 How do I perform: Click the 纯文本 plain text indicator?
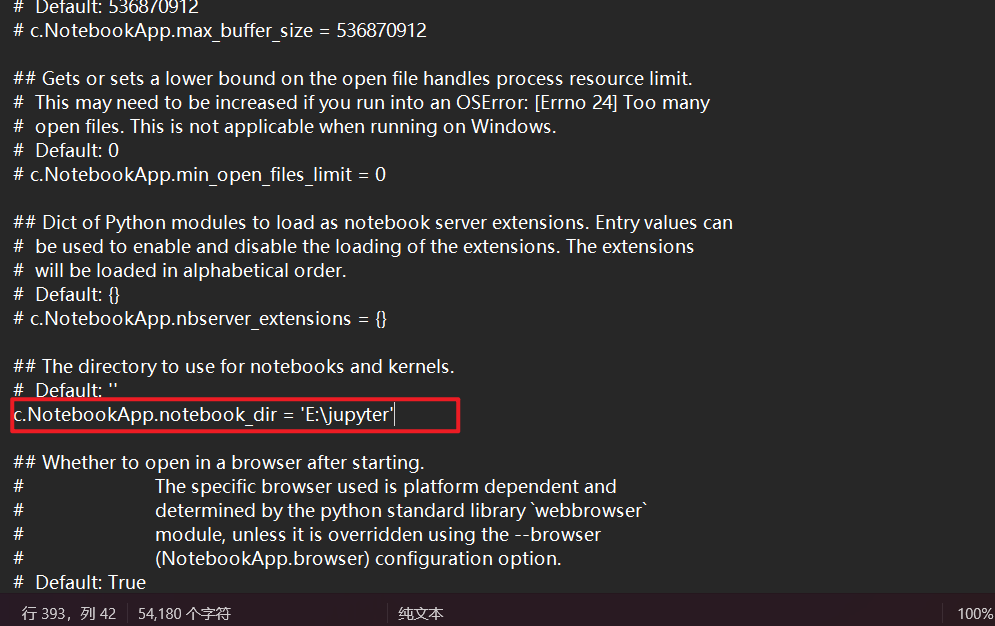pyautogui.click(x=420, y=613)
